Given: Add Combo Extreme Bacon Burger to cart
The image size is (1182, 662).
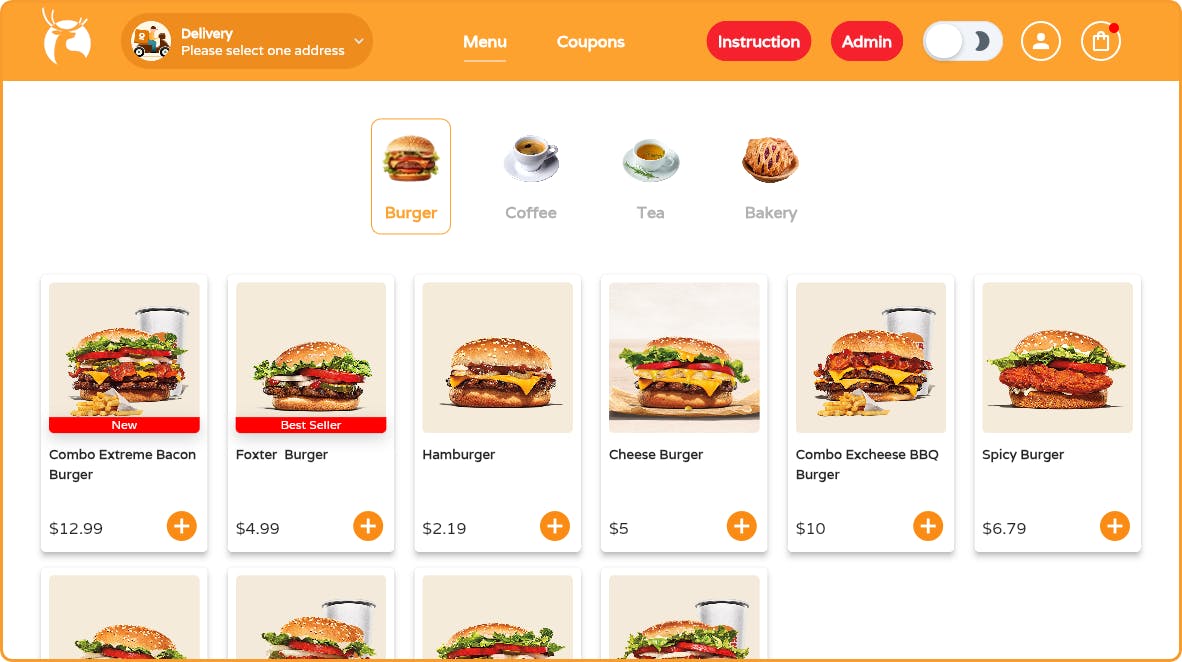Looking at the screenshot, I should click(x=182, y=526).
